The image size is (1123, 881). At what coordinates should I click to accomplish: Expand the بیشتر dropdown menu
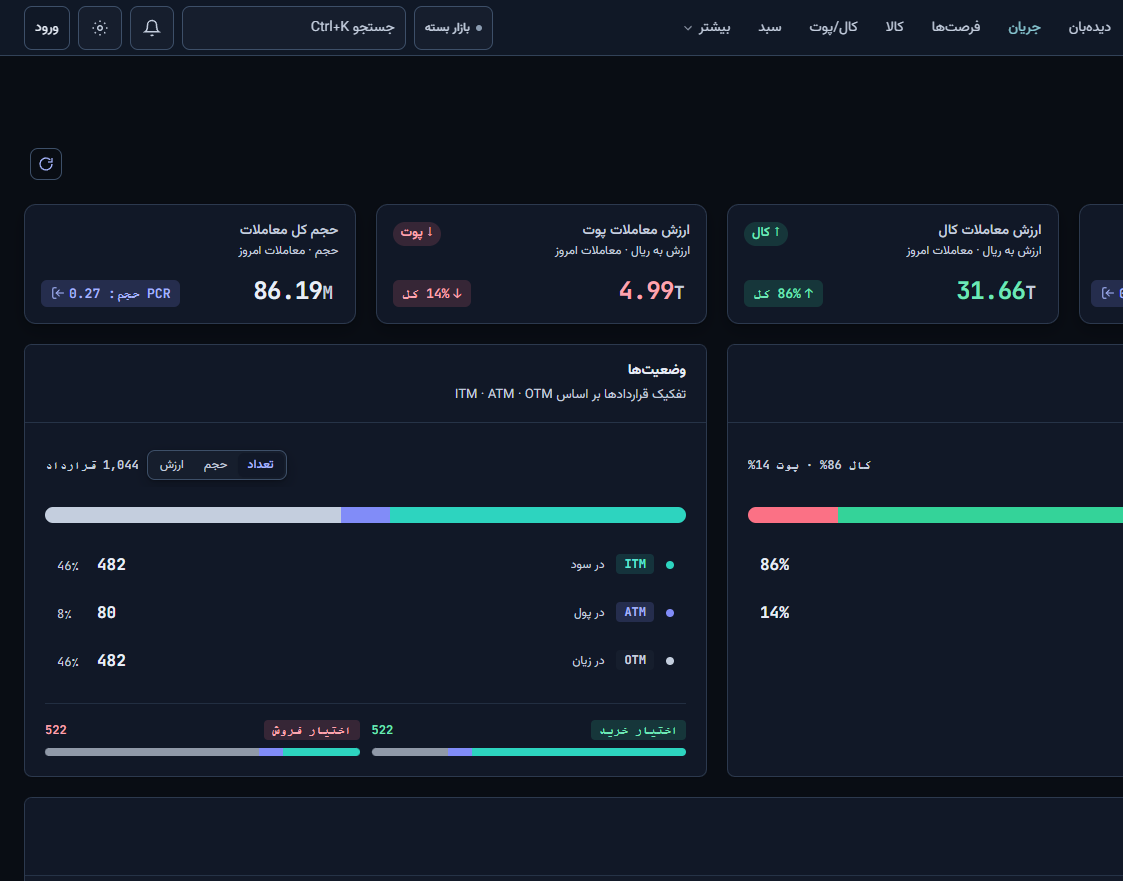707,28
